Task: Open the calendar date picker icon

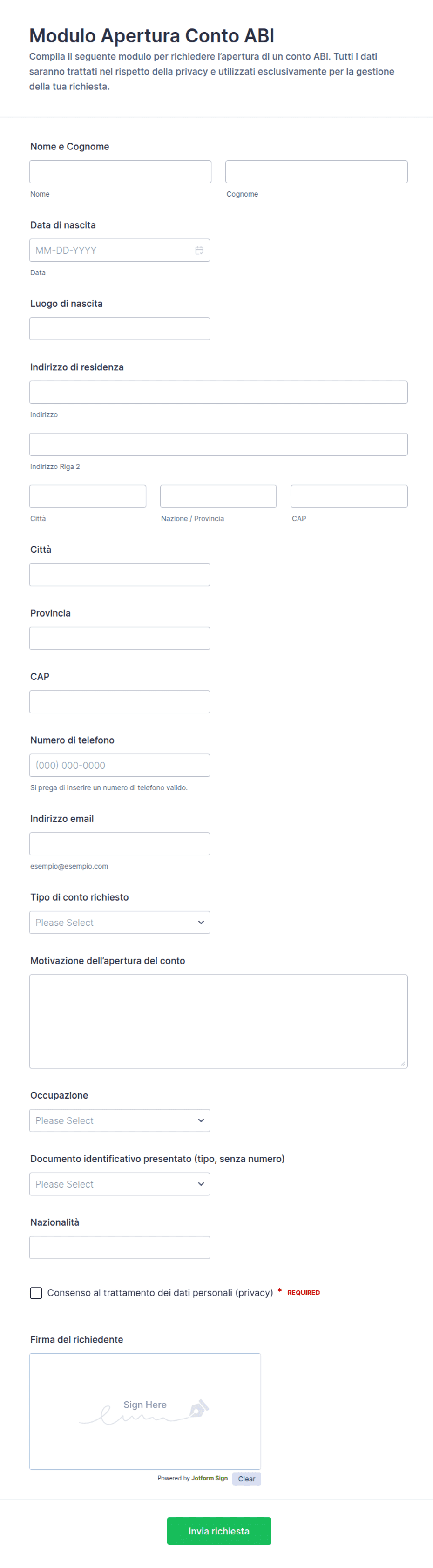Action: [x=199, y=250]
